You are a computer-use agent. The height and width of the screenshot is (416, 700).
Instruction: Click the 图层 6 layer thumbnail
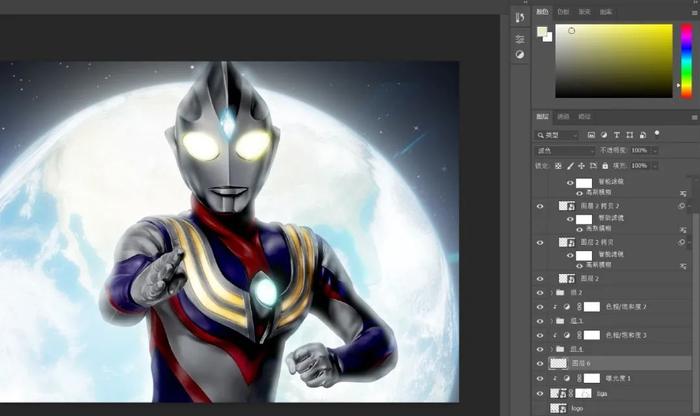coord(558,363)
